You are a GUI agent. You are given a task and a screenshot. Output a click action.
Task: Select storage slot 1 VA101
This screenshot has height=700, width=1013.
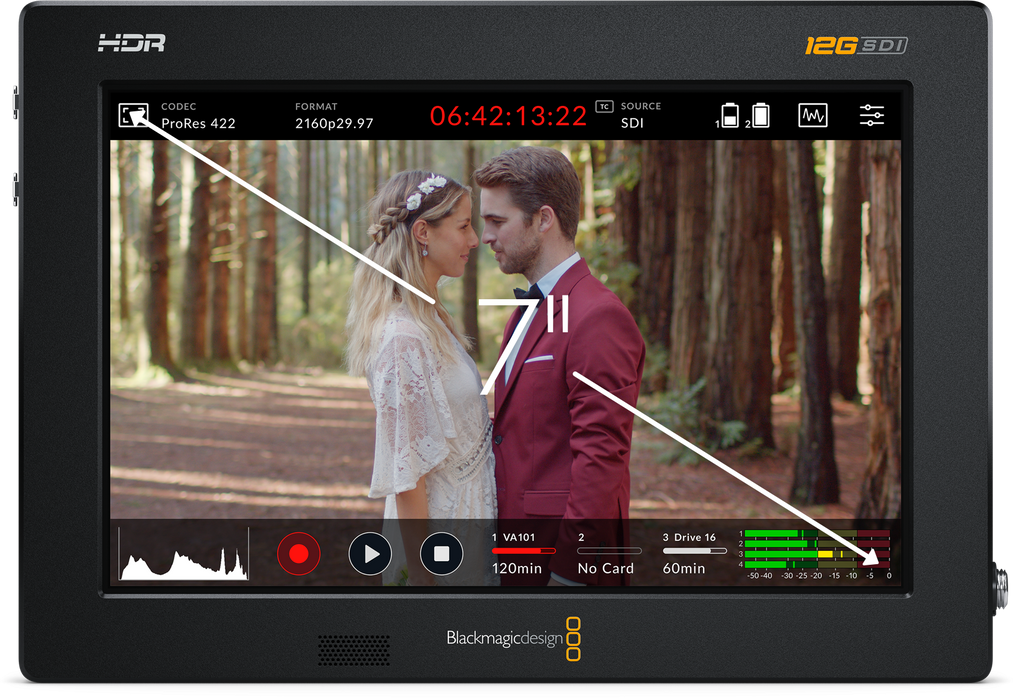(524, 553)
